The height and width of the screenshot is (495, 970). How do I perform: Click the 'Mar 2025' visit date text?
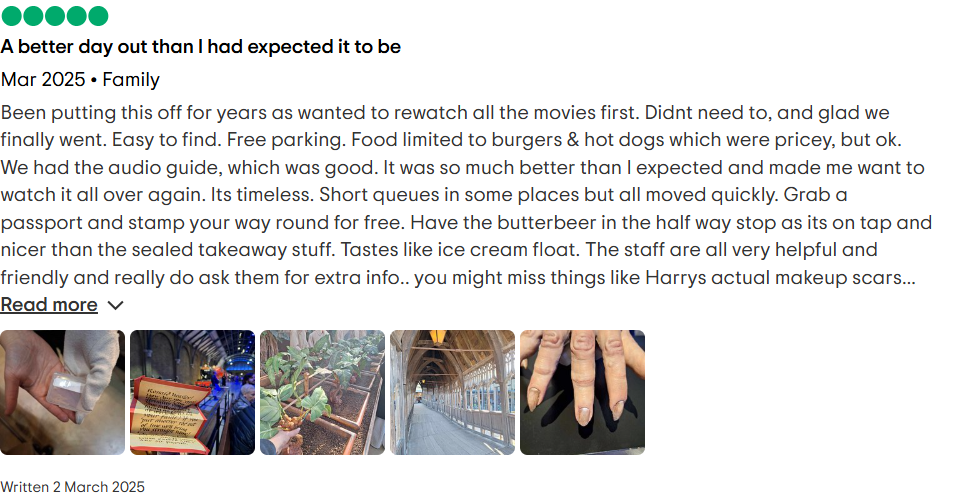(x=43, y=80)
